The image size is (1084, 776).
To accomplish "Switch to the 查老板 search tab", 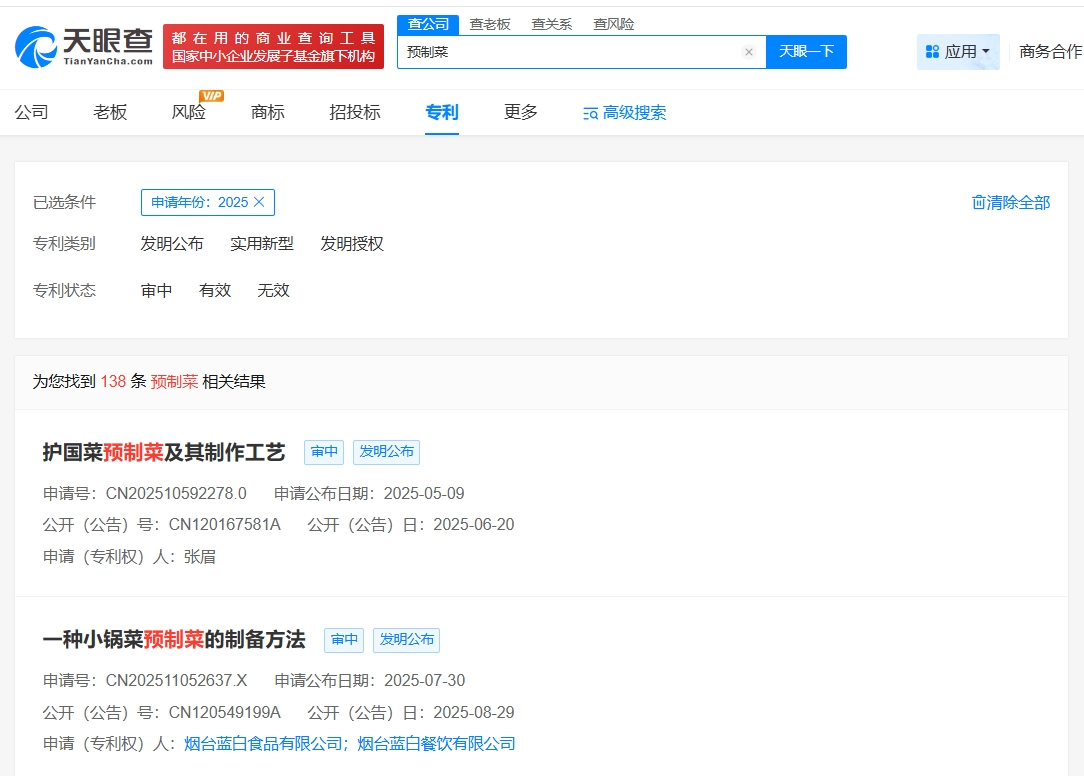I will pyautogui.click(x=490, y=24).
